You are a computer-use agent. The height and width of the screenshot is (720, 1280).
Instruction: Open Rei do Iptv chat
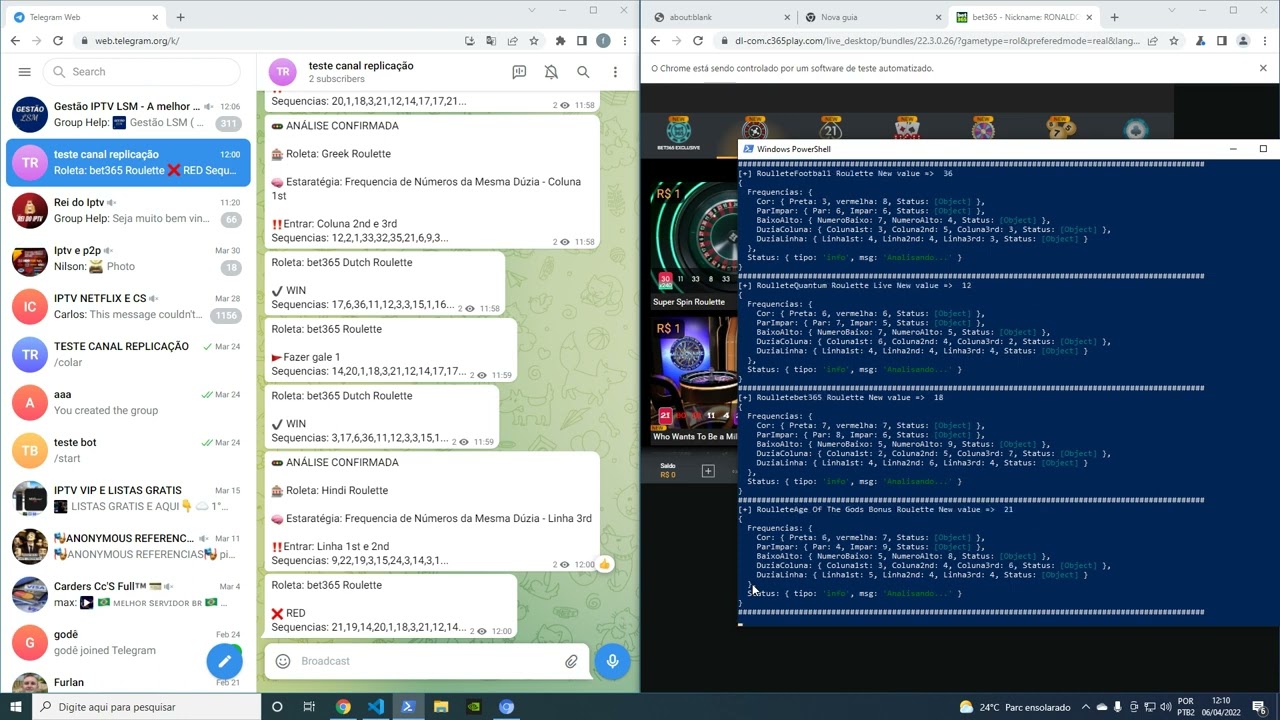(128, 210)
